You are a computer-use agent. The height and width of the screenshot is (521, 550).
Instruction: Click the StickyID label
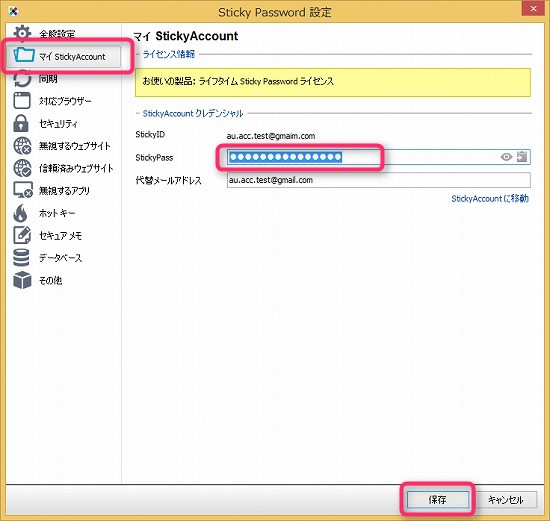click(150, 134)
